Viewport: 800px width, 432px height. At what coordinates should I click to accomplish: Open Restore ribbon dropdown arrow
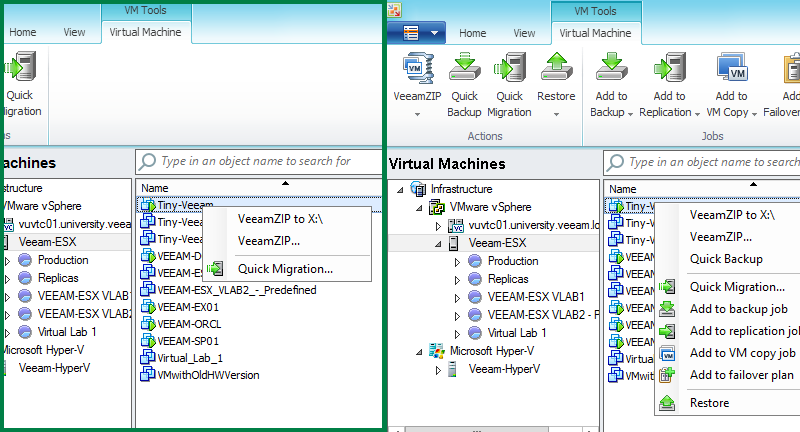point(556,114)
